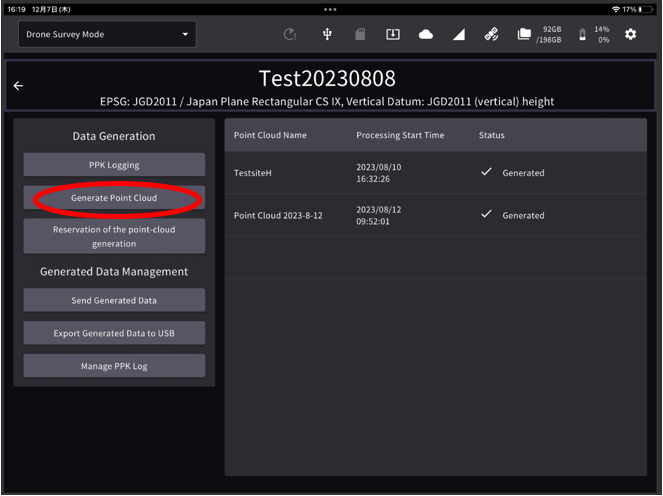This screenshot has width=663, height=496.
Task: Click the Status column header
Action: point(491,135)
